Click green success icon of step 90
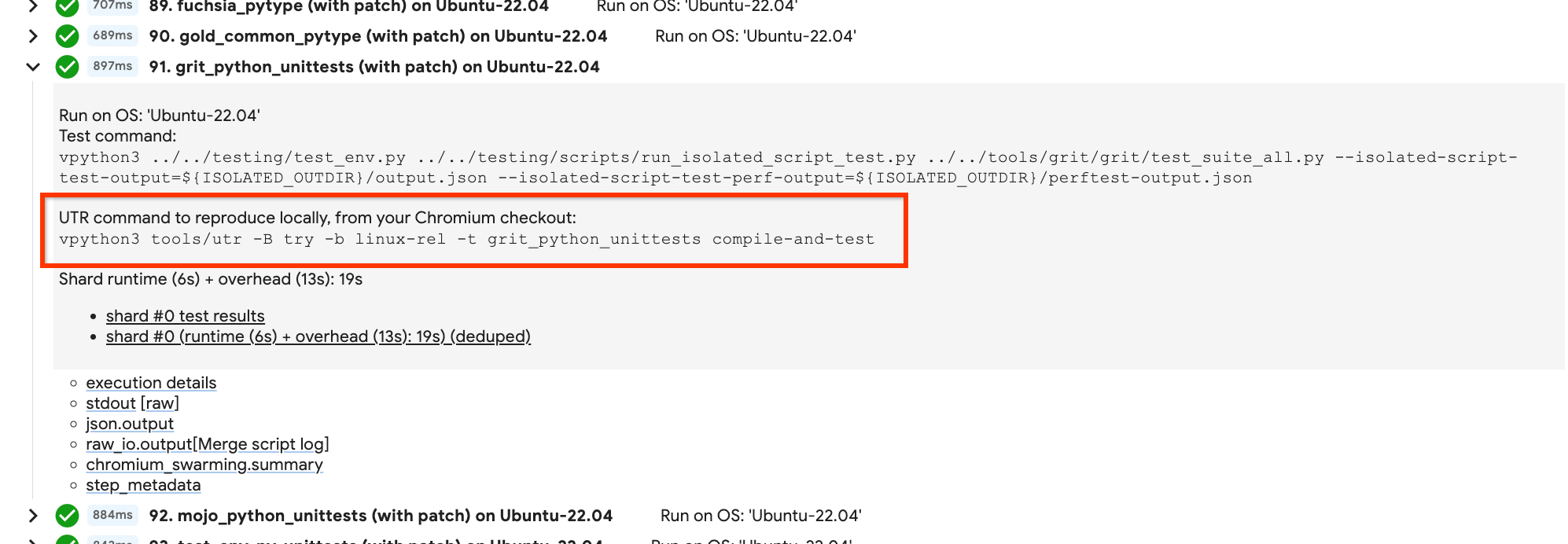Image resolution: width=1568 pixels, height=544 pixels. click(x=68, y=36)
